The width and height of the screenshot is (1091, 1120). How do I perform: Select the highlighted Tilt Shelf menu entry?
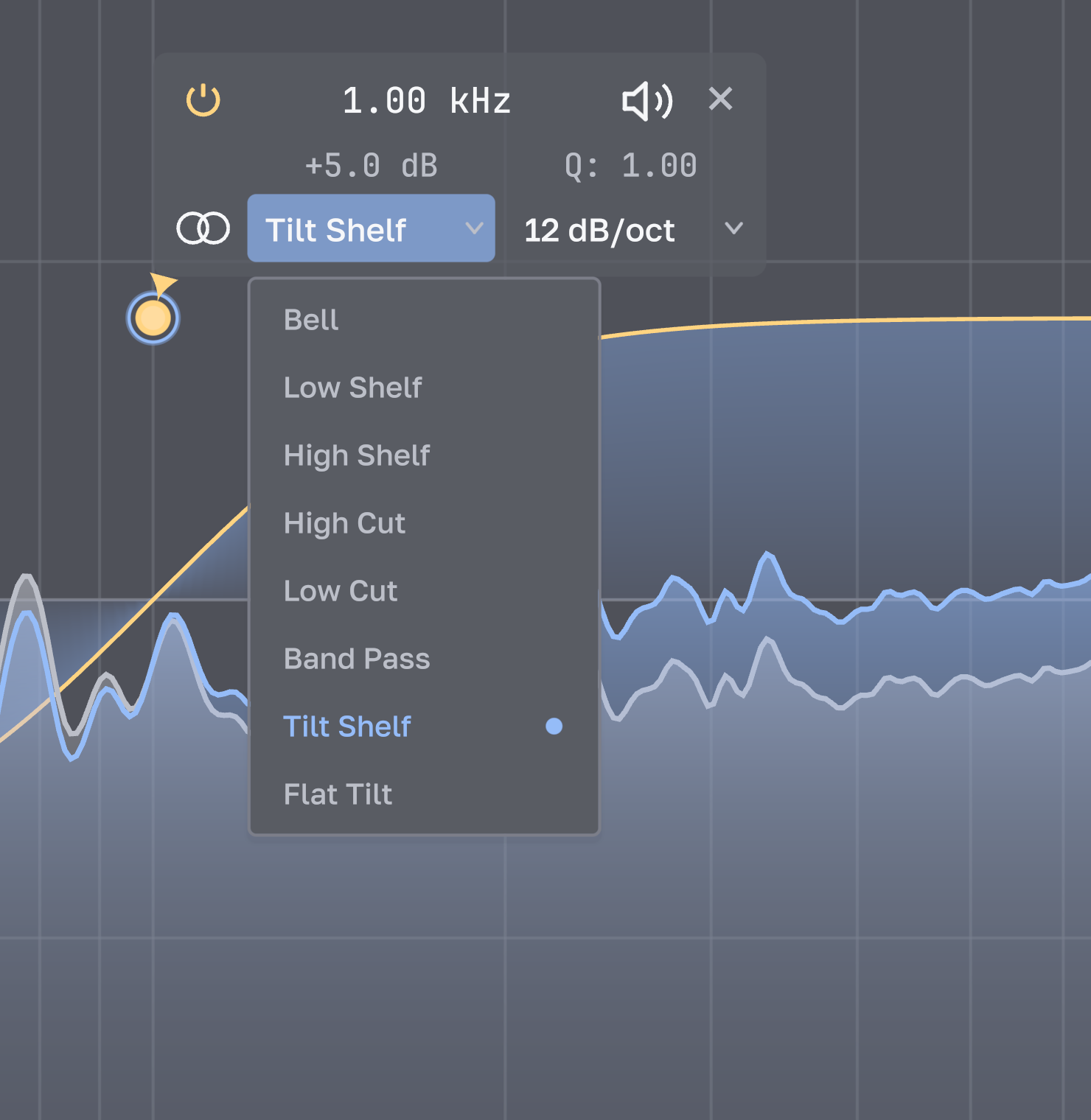[x=425, y=727]
